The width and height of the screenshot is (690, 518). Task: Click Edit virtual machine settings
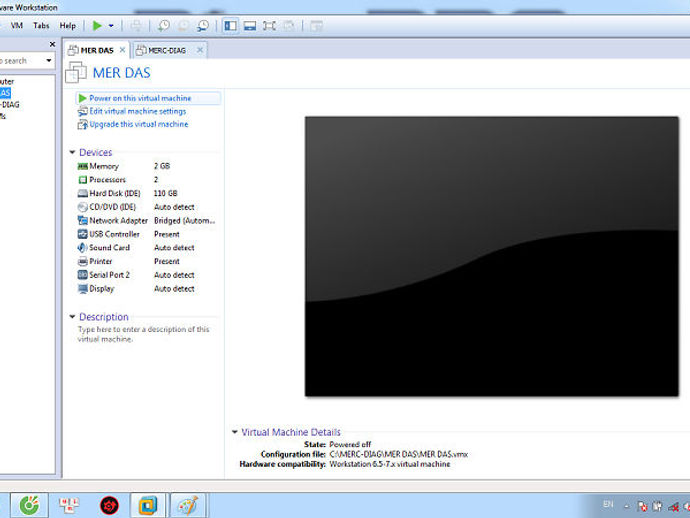pyautogui.click(x=138, y=111)
